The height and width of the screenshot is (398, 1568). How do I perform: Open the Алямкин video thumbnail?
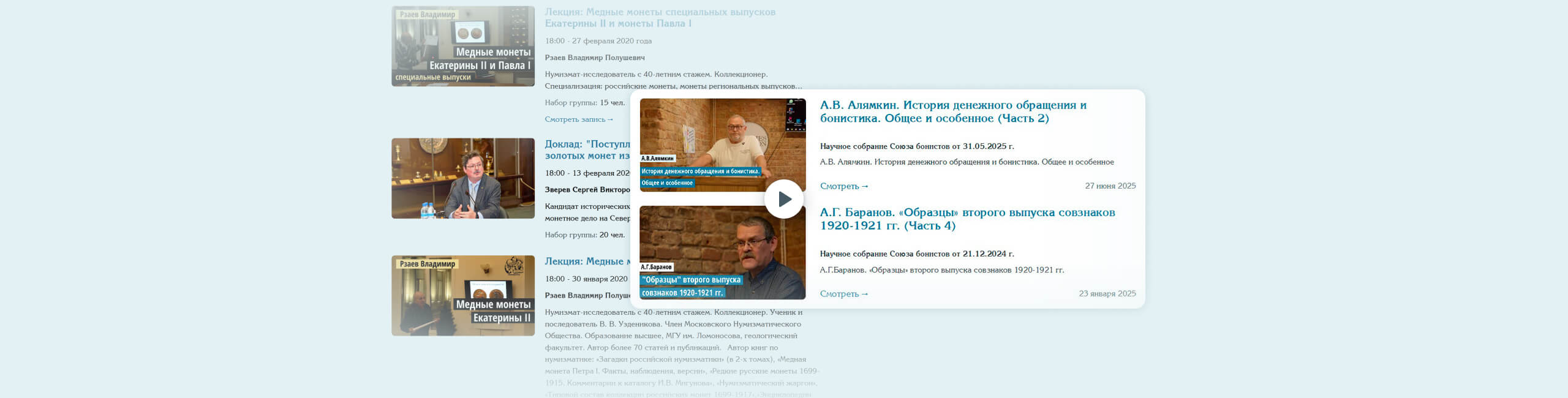click(x=723, y=145)
